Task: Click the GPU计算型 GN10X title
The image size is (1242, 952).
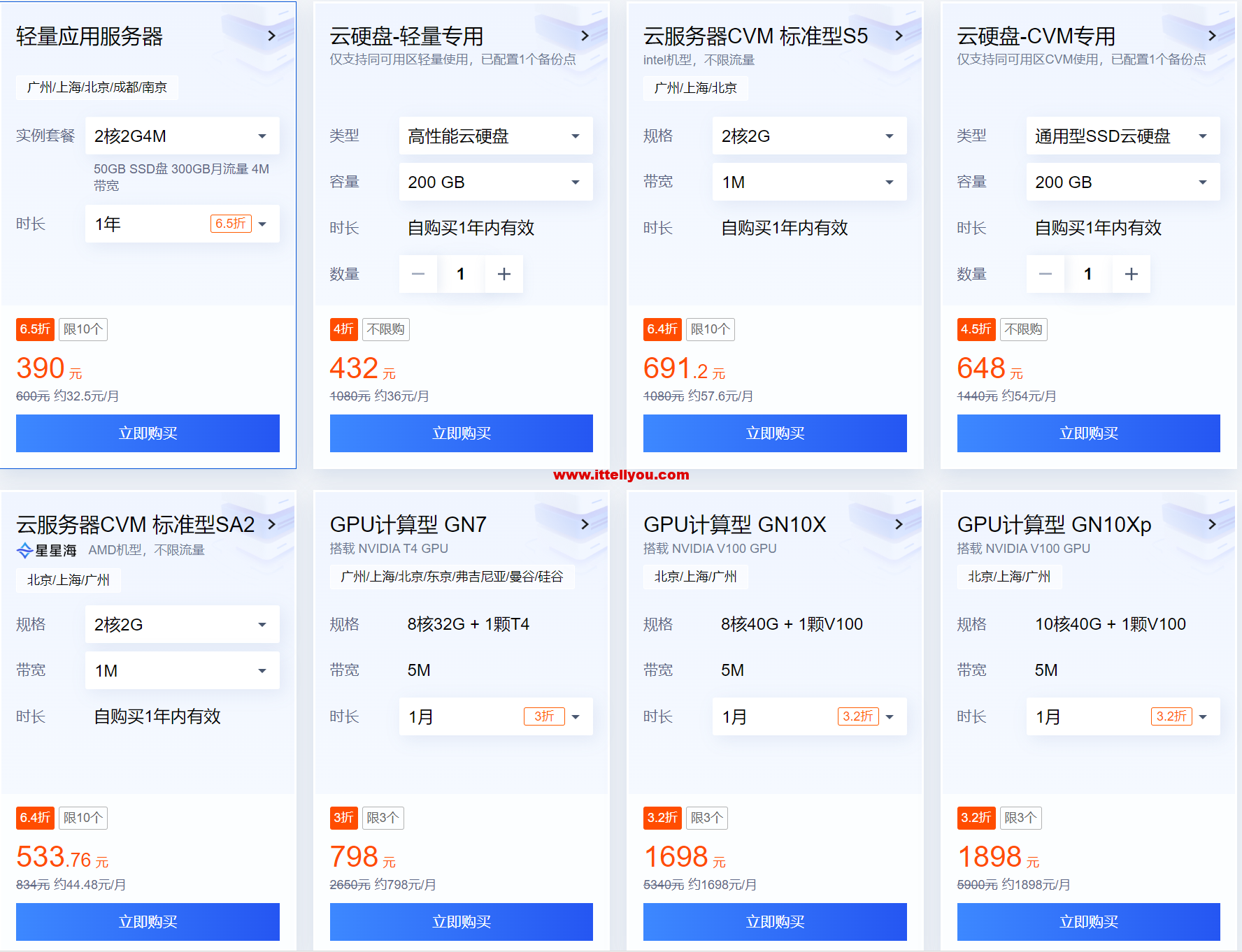Action: coord(735,525)
